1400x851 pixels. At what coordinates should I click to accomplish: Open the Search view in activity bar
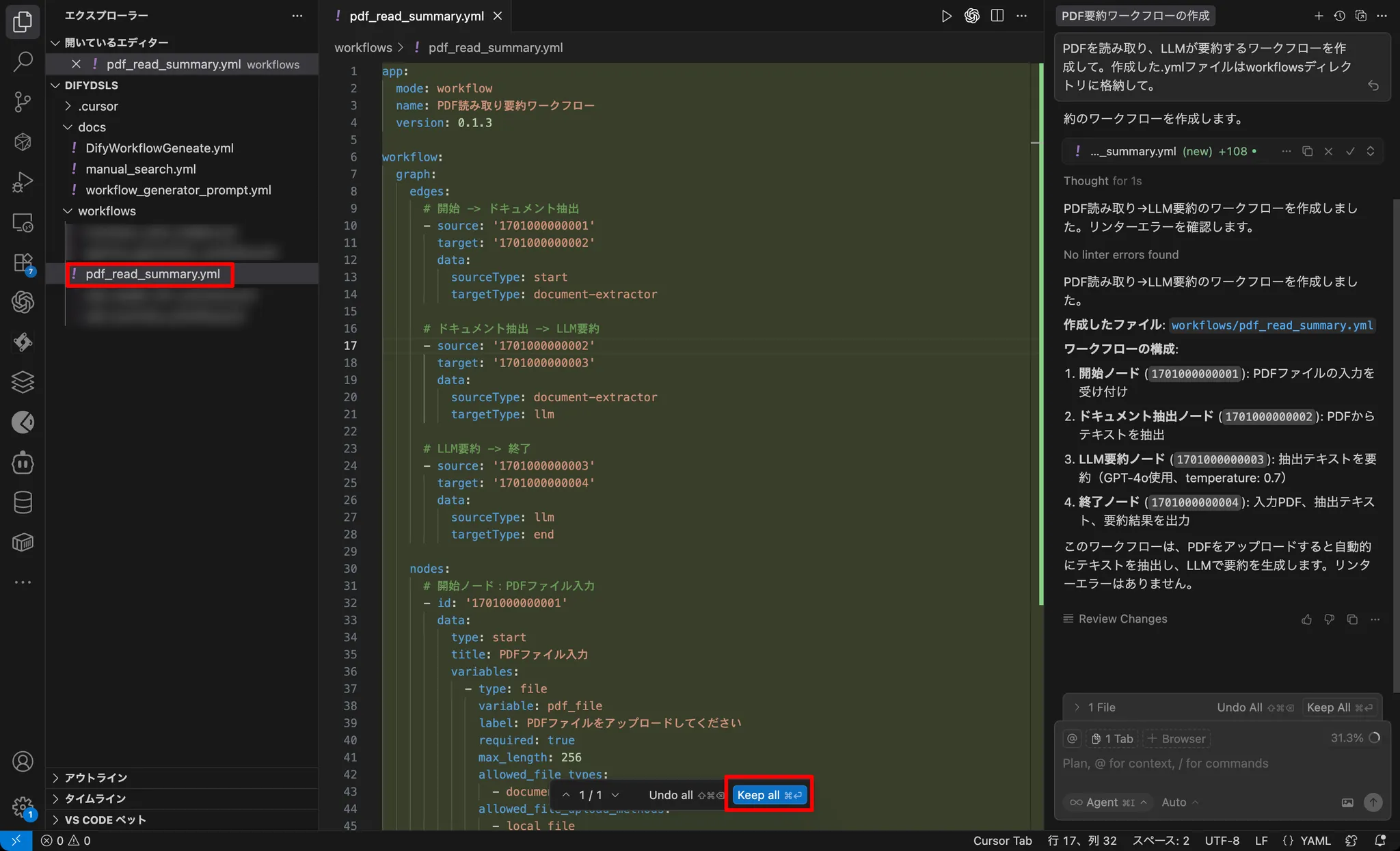point(23,62)
